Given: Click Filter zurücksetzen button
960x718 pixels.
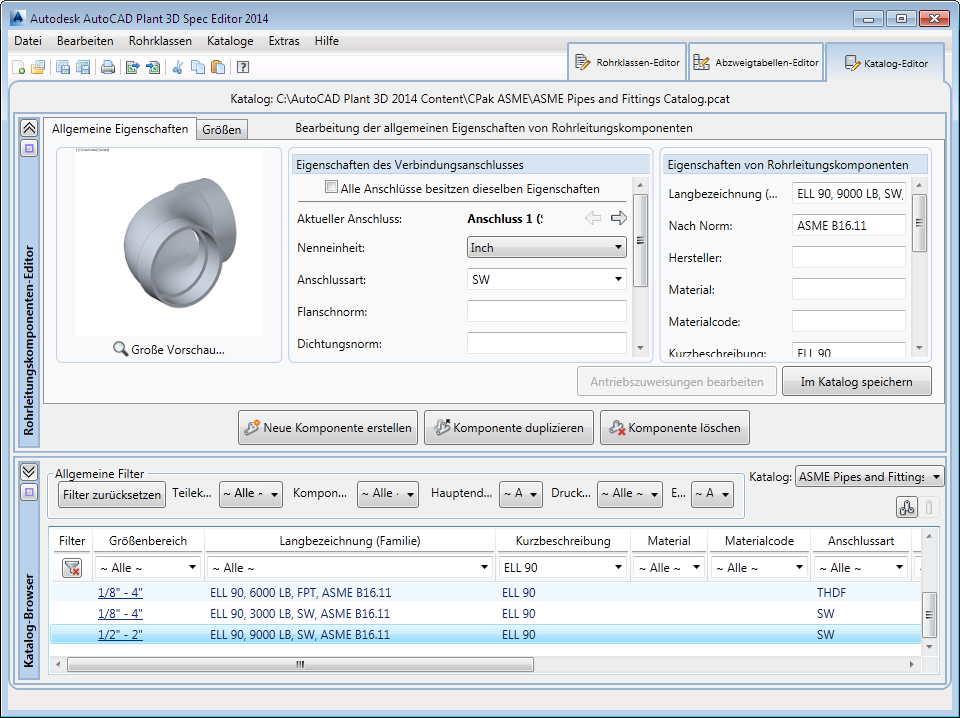Looking at the screenshot, I should point(112,495).
